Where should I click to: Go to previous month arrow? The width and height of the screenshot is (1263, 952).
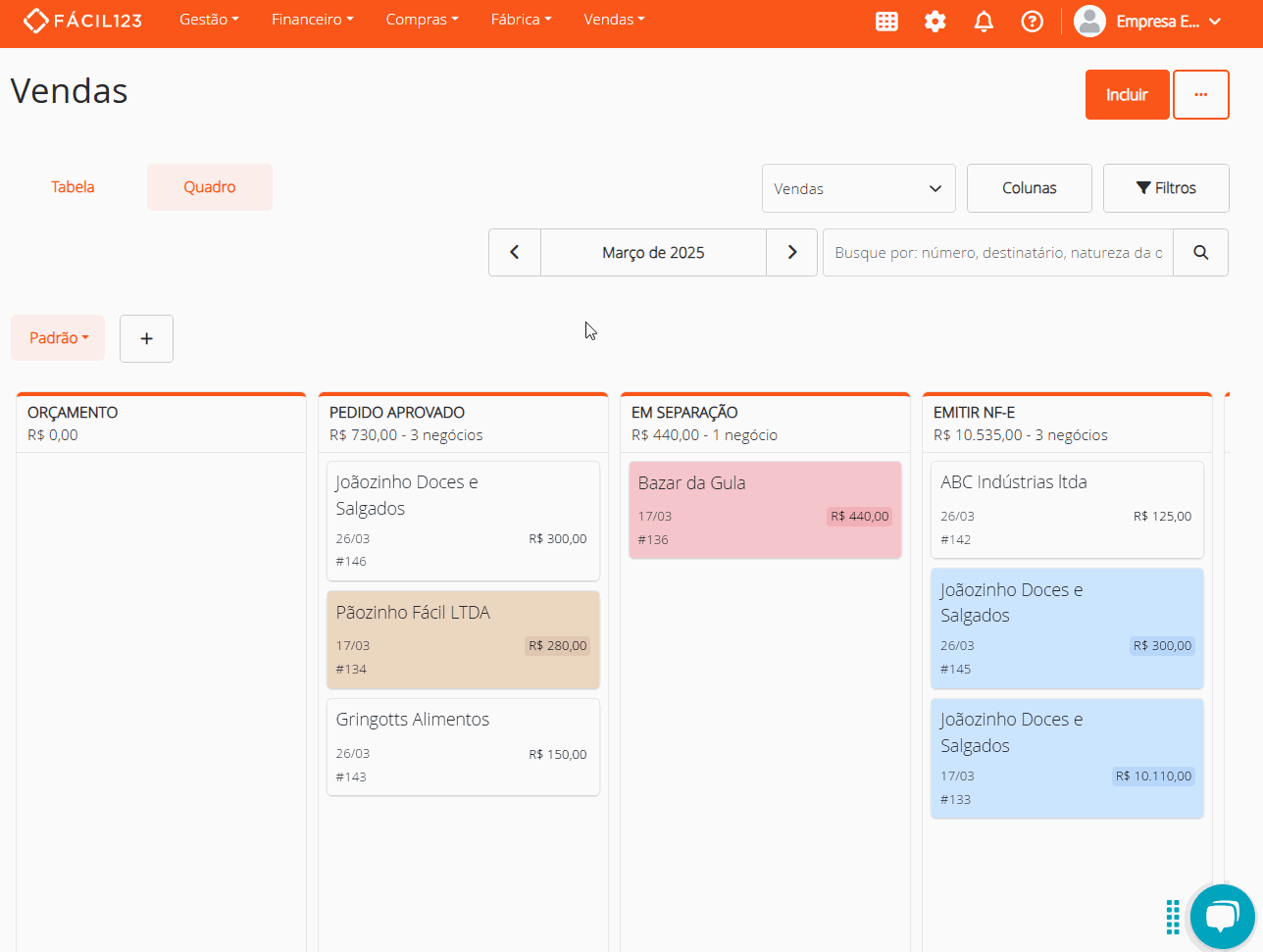coord(515,253)
